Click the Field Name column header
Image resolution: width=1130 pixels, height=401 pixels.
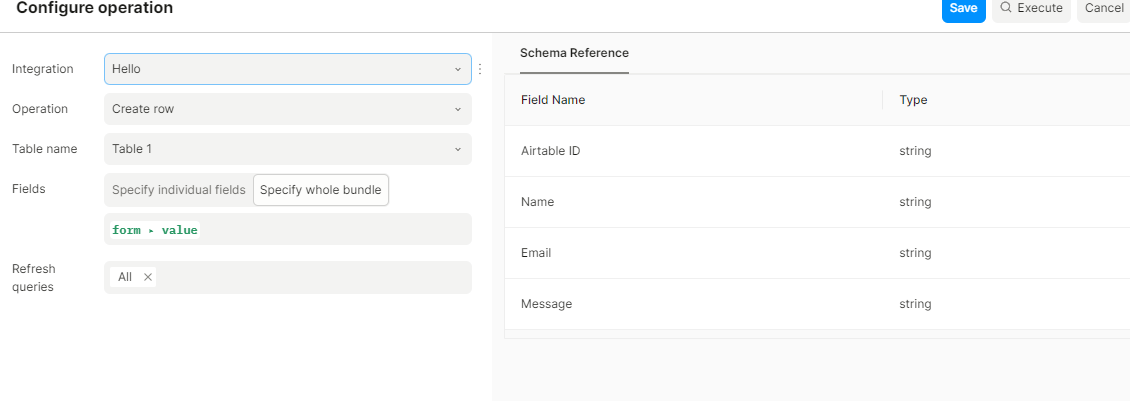pyautogui.click(x=553, y=100)
